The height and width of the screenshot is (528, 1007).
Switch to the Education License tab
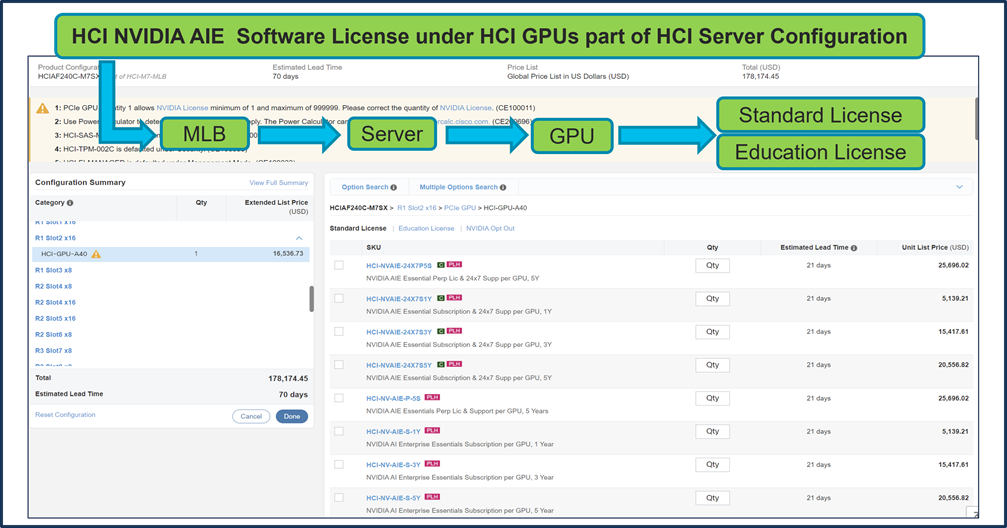coord(426,228)
